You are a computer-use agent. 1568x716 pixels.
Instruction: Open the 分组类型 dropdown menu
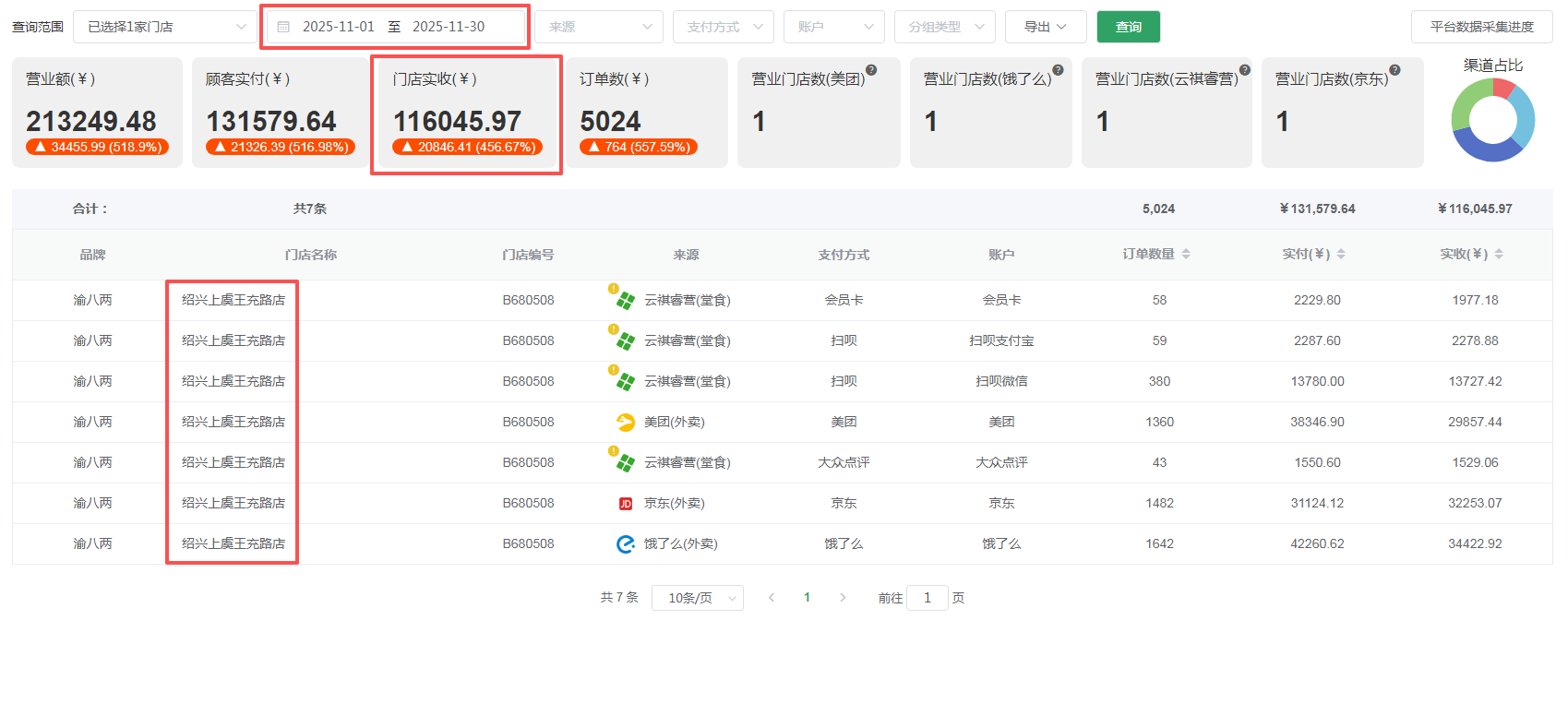(944, 27)
